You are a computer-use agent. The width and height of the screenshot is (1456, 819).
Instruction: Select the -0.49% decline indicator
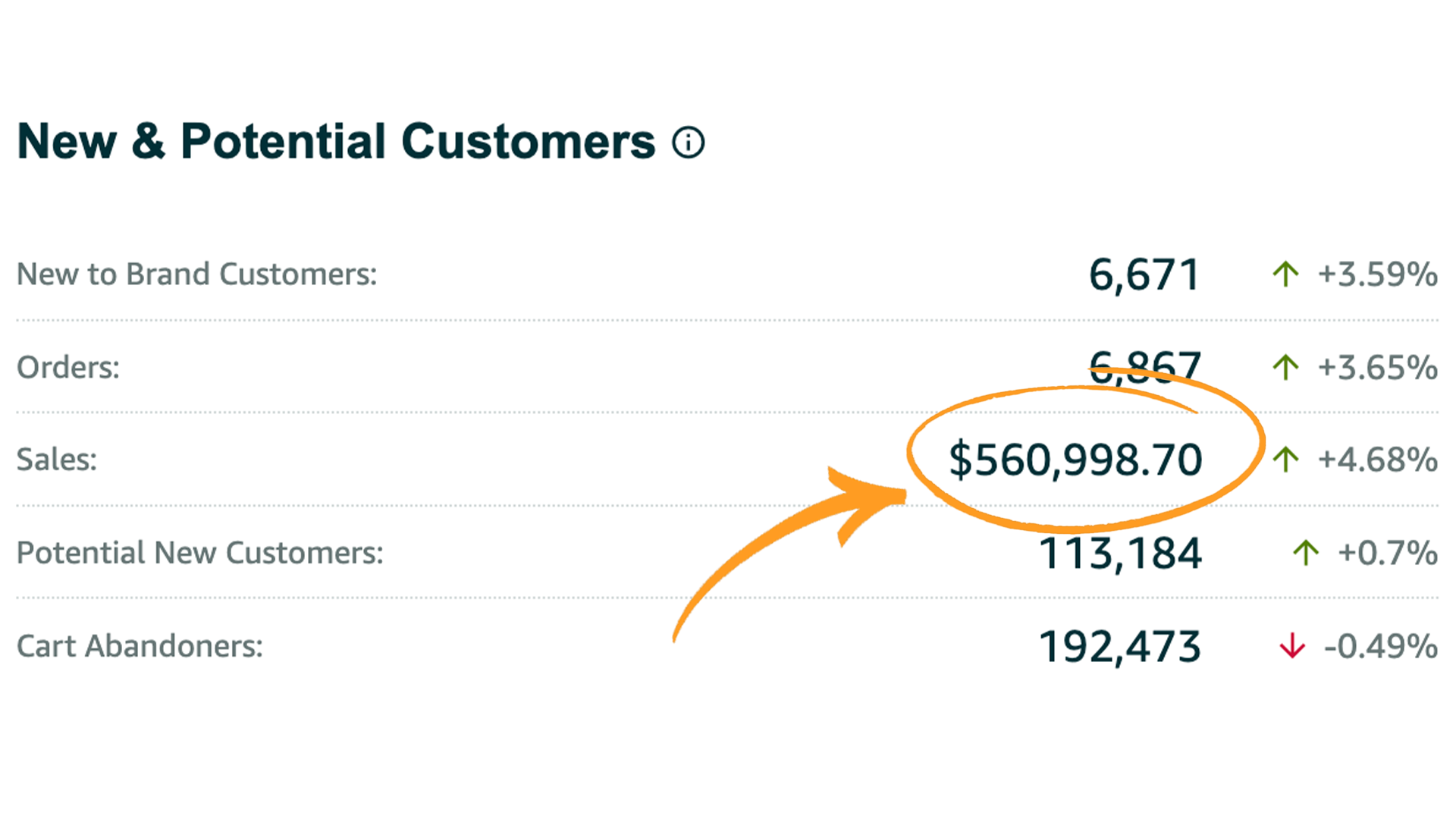(1380, 646)
